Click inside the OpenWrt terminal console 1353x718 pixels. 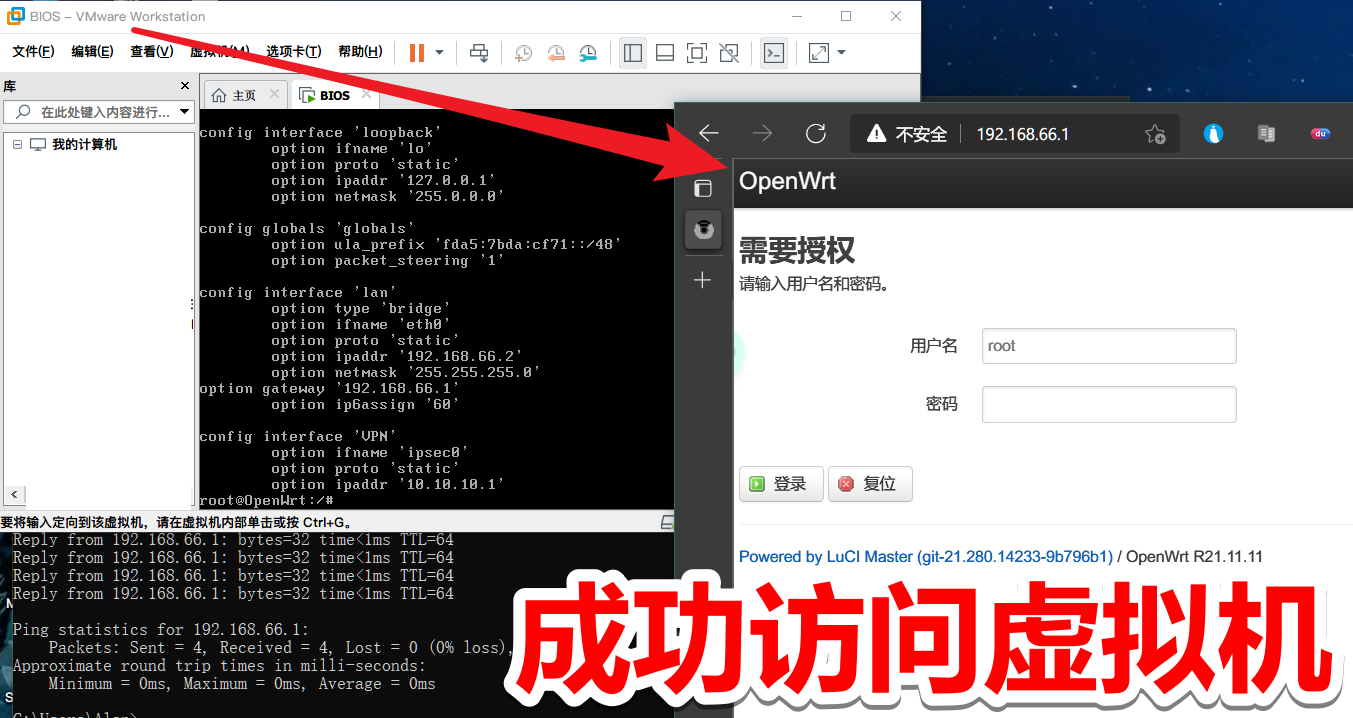coord(435,310)
